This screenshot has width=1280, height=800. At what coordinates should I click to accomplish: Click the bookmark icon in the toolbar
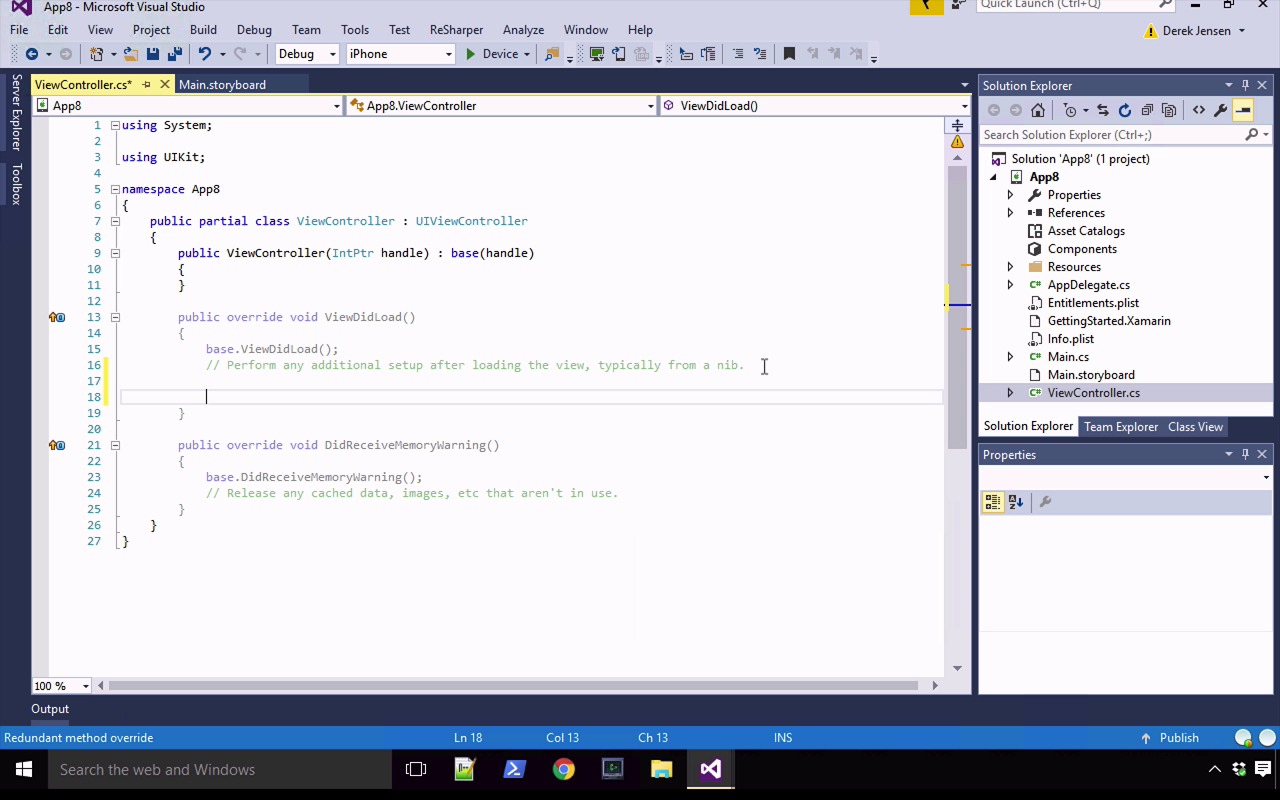click(789, 54)
